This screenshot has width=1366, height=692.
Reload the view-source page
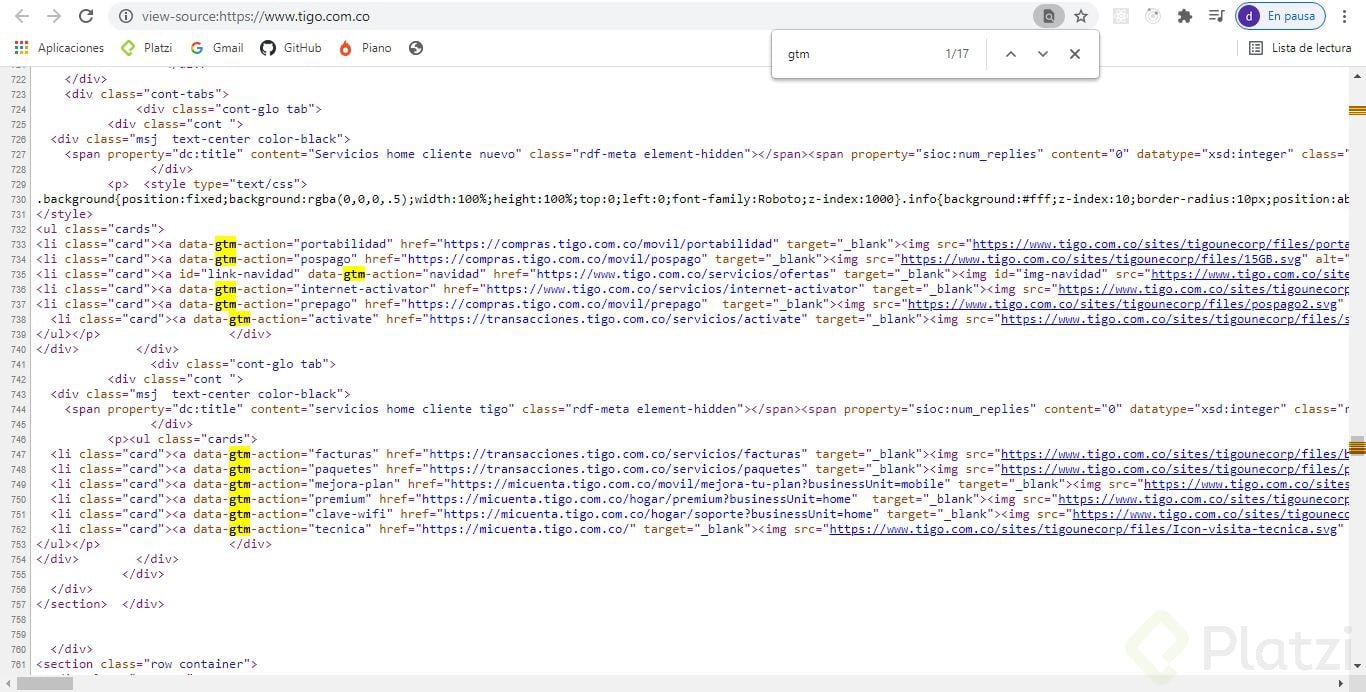(x=86, y=16)
